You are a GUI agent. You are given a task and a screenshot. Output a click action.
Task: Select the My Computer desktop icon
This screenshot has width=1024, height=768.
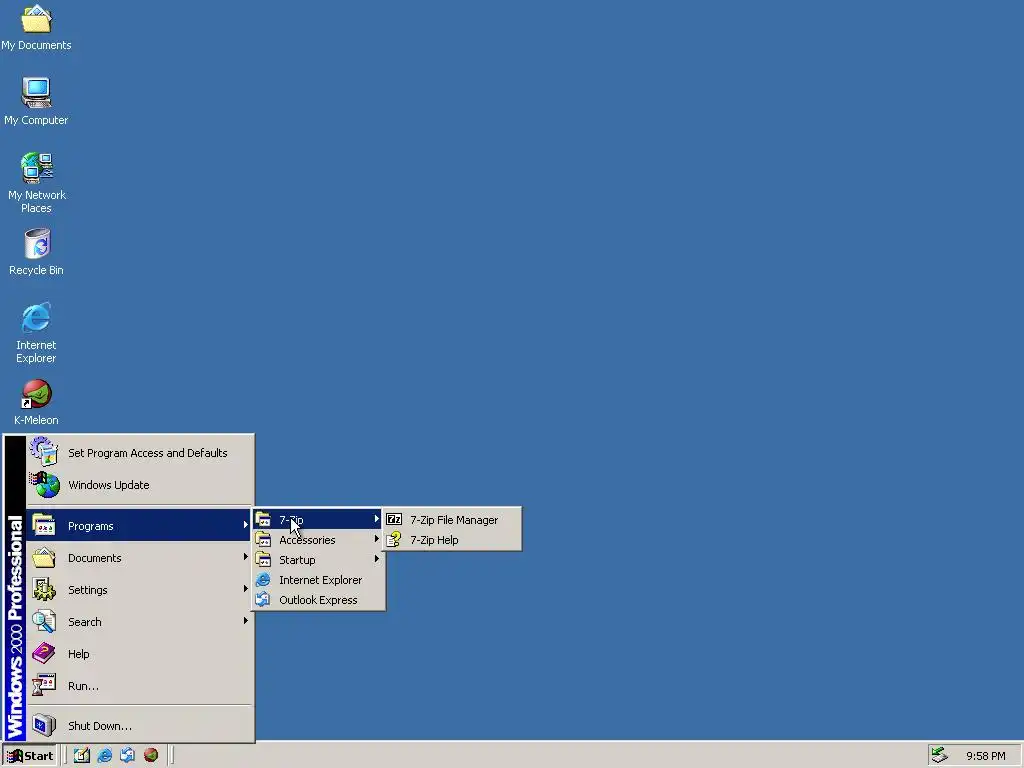(36, 102)
